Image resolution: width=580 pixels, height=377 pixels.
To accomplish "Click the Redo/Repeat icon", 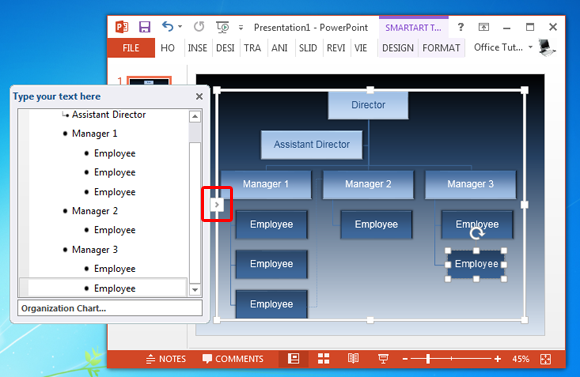I will (199, 27).
